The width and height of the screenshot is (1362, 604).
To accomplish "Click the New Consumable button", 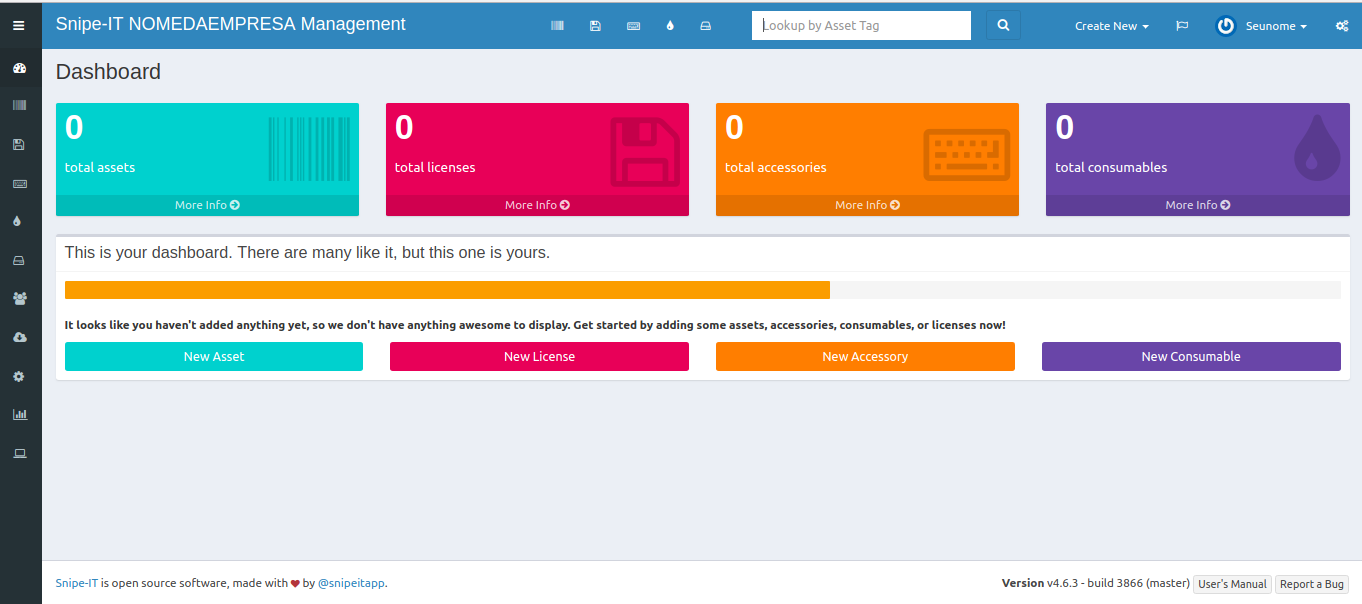I will (x=1191, y=356).
